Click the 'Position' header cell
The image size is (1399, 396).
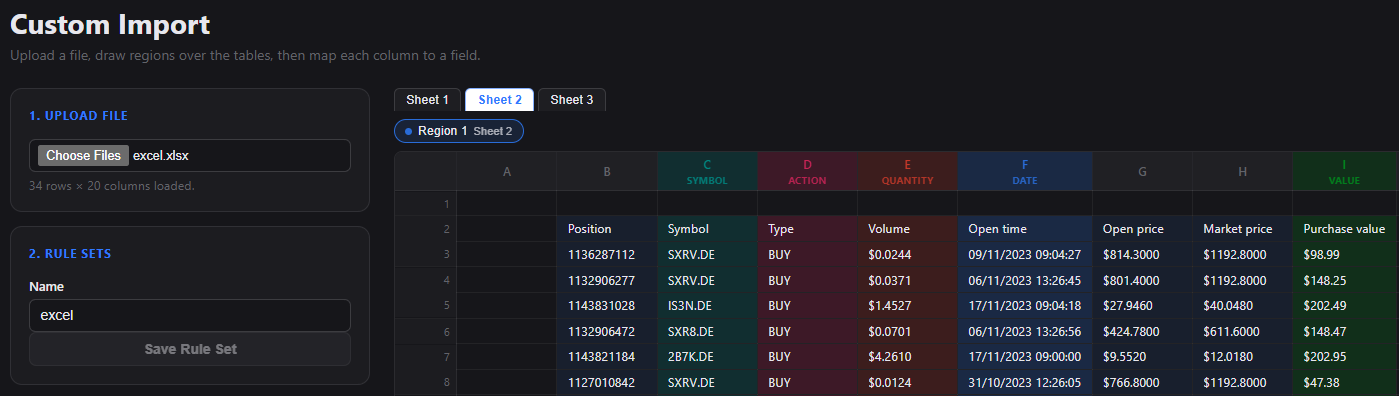point(607,229)
